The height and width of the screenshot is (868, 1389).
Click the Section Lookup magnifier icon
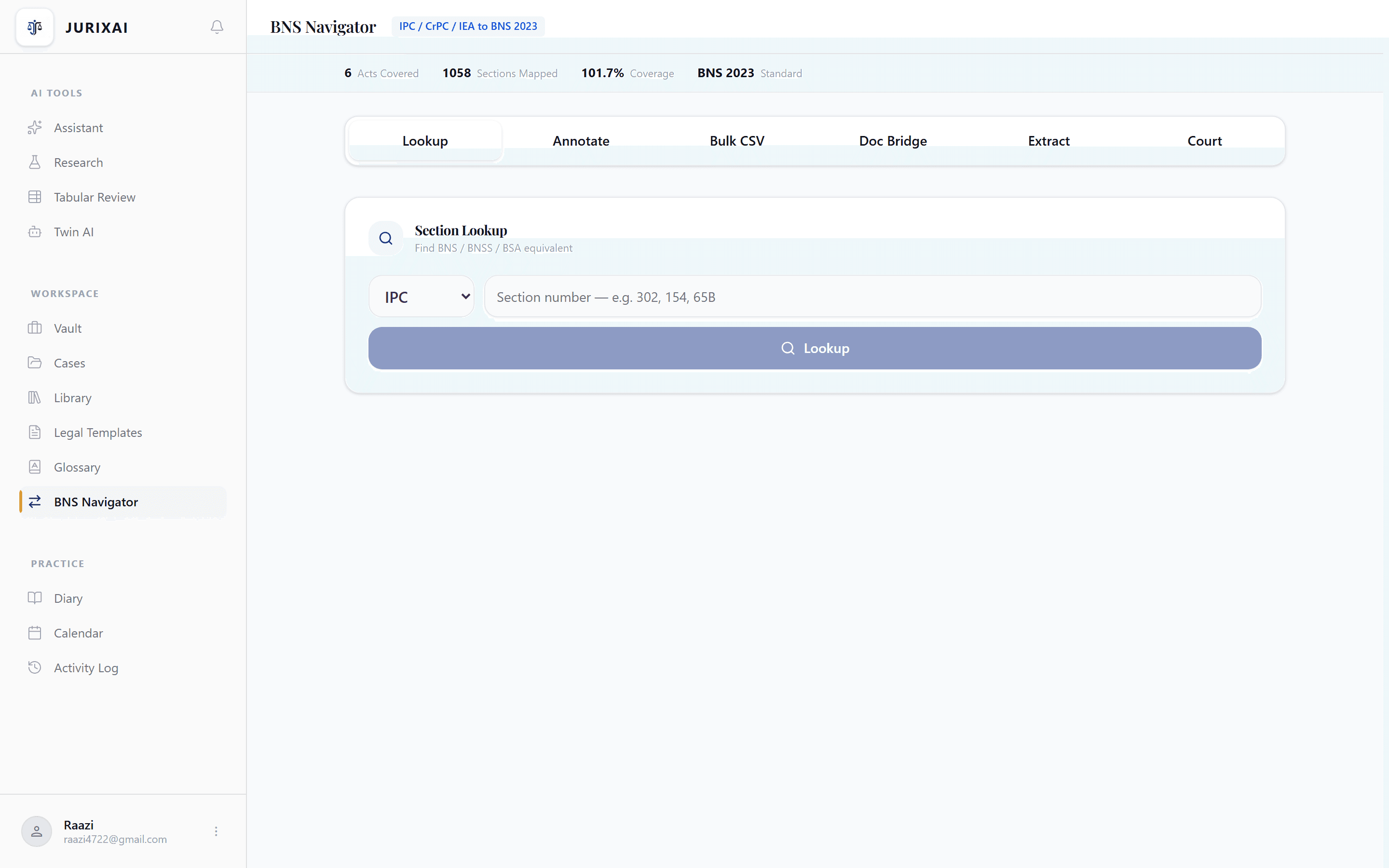[x=386, y=238]
